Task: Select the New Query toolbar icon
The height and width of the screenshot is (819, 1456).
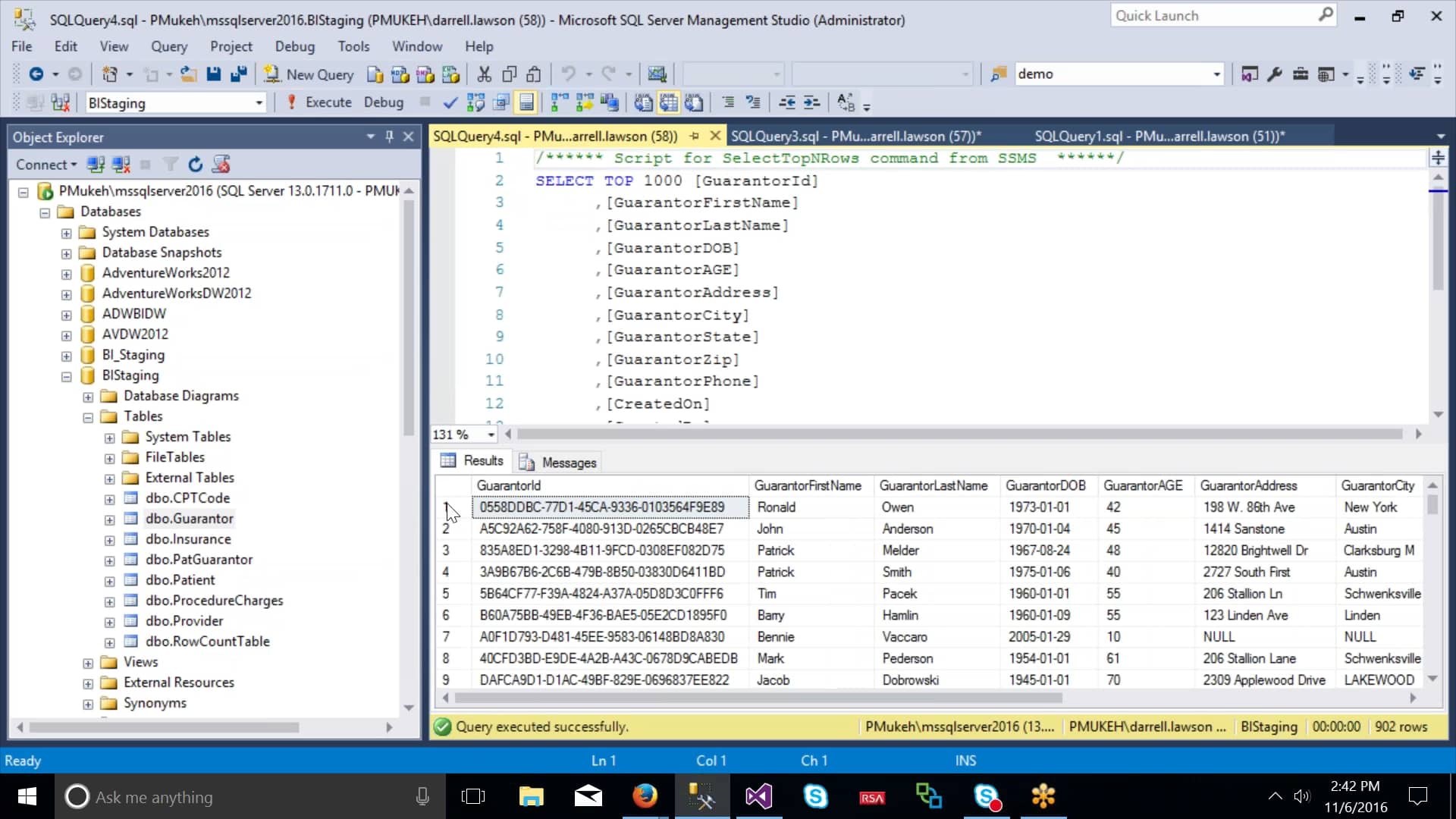Action: click(x=309, y=74)
